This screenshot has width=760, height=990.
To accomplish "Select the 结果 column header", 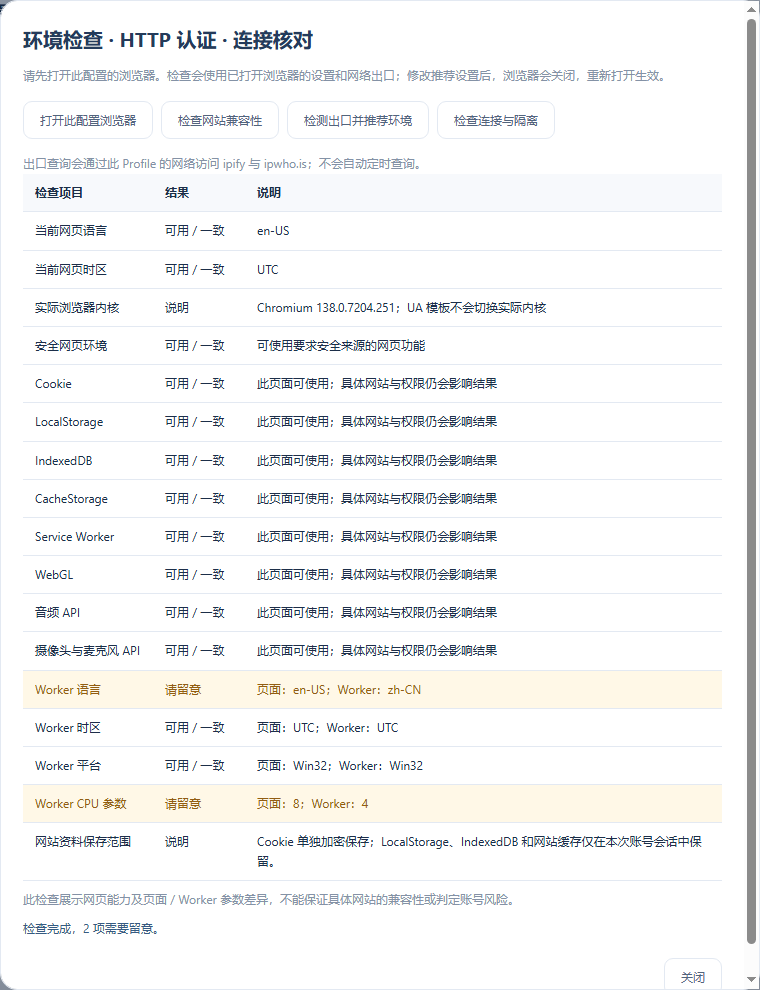I will 177,193.
